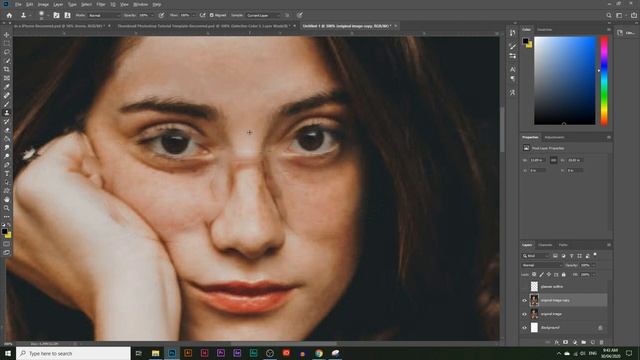Select the Crop tool
The width and height of the screenshot is (640, 360).
7,69
